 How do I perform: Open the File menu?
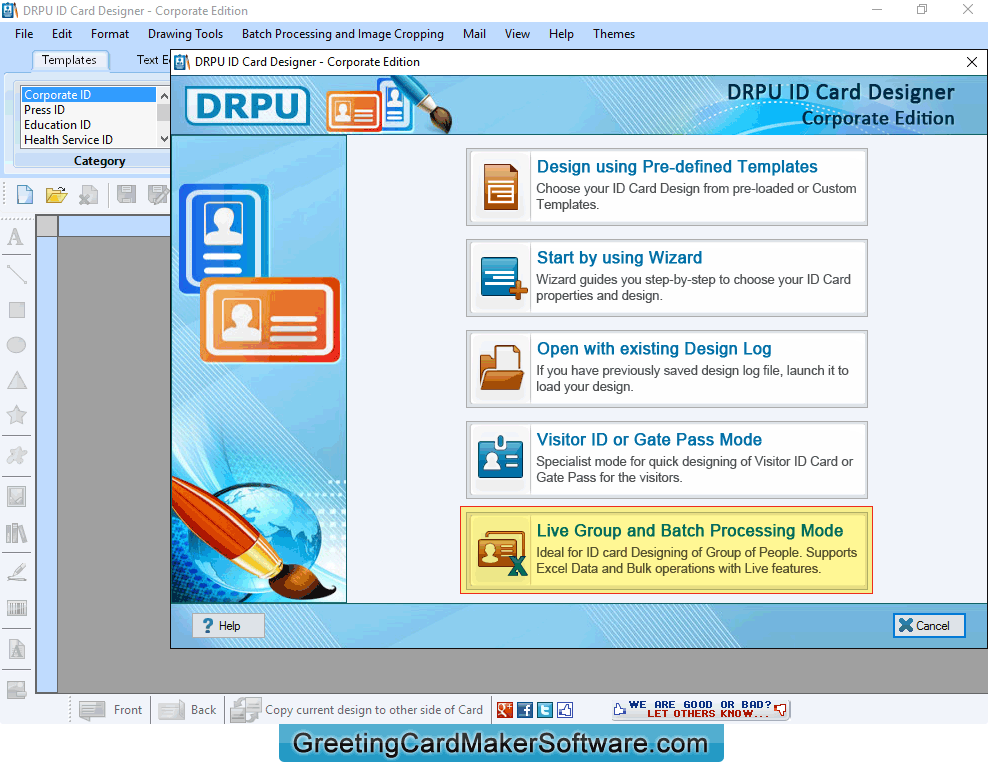pos(24,34)
